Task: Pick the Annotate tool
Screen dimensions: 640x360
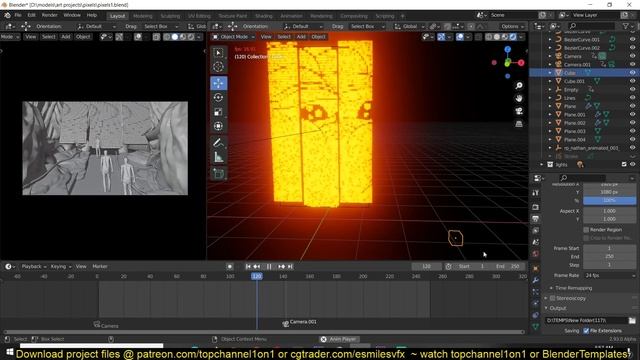Action: point(218,143)
